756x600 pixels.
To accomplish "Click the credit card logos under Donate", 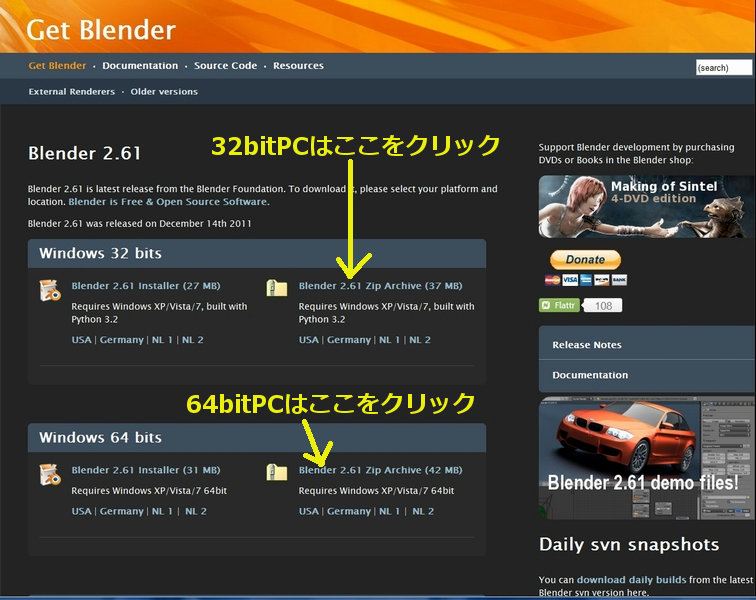I will point(586,280).
